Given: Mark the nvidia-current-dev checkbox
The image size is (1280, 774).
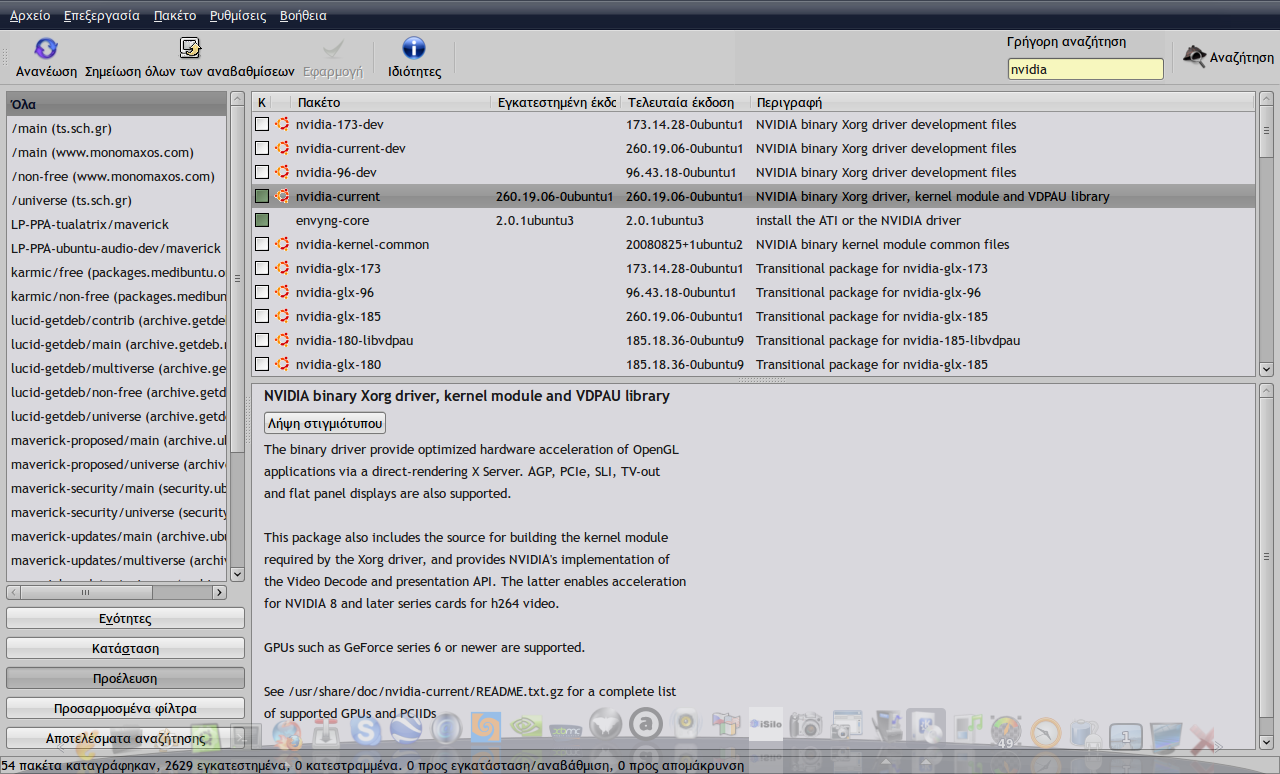Looking at the screenshot, I should pyautogui.click(x=262, y=148).
